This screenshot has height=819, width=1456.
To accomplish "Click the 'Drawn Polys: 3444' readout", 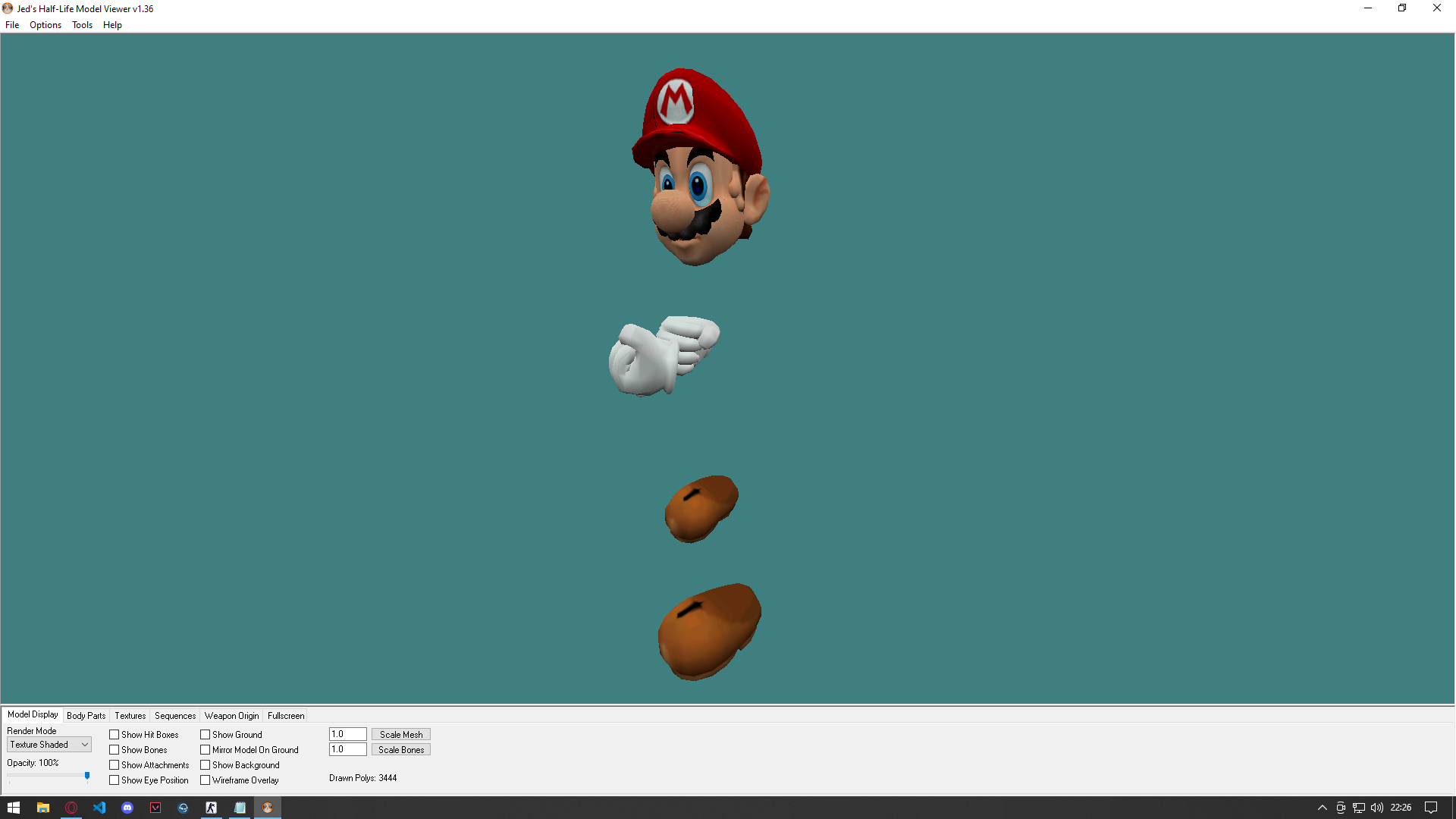I will pyautogui.click(x=363, y=778).
